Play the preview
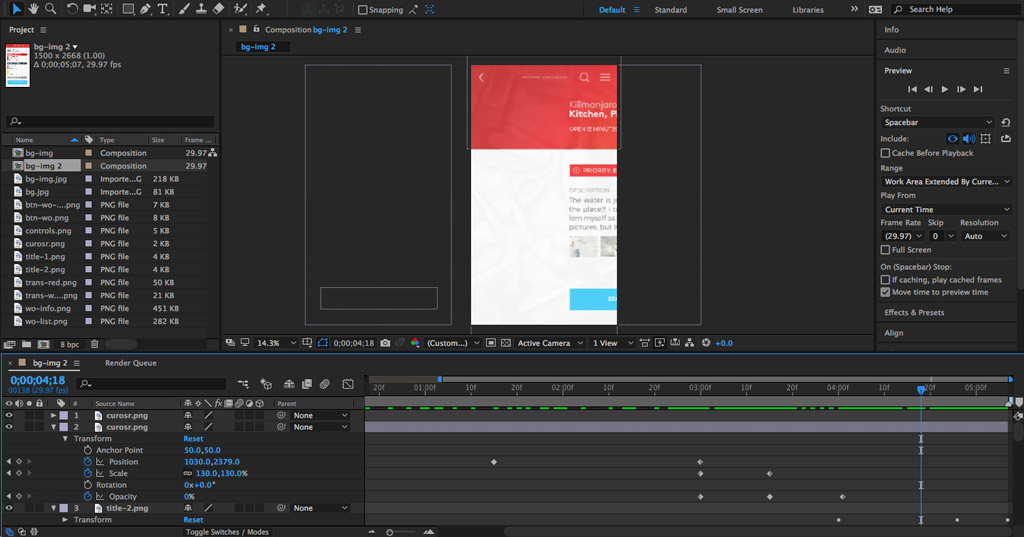Screen dimensions: 1024x537 945,90
